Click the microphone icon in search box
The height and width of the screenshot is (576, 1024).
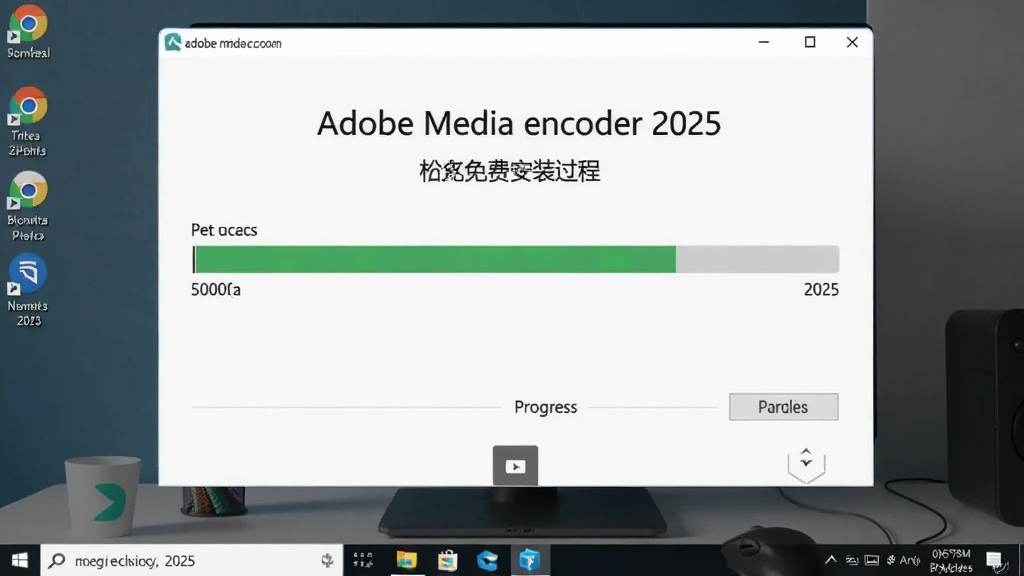click(327, 560)
